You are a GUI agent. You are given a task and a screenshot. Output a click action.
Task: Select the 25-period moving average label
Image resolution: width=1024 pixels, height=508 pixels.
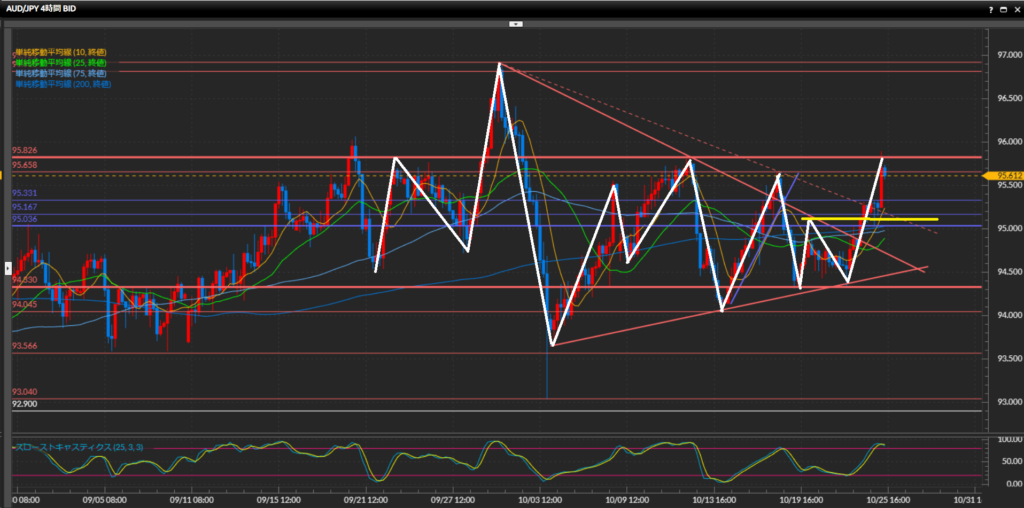pos(60,63)
